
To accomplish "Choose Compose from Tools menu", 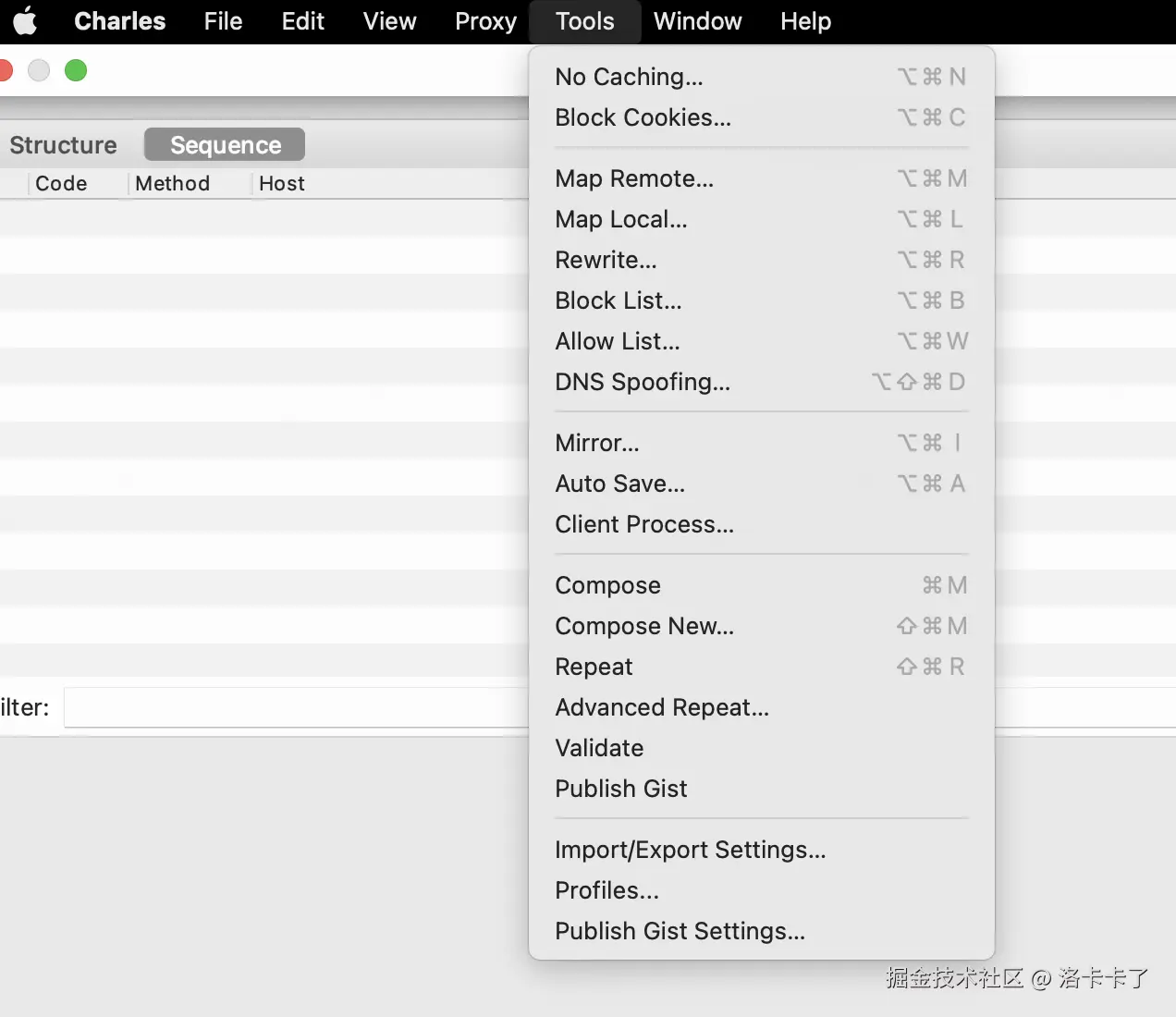I will point(761,585).
